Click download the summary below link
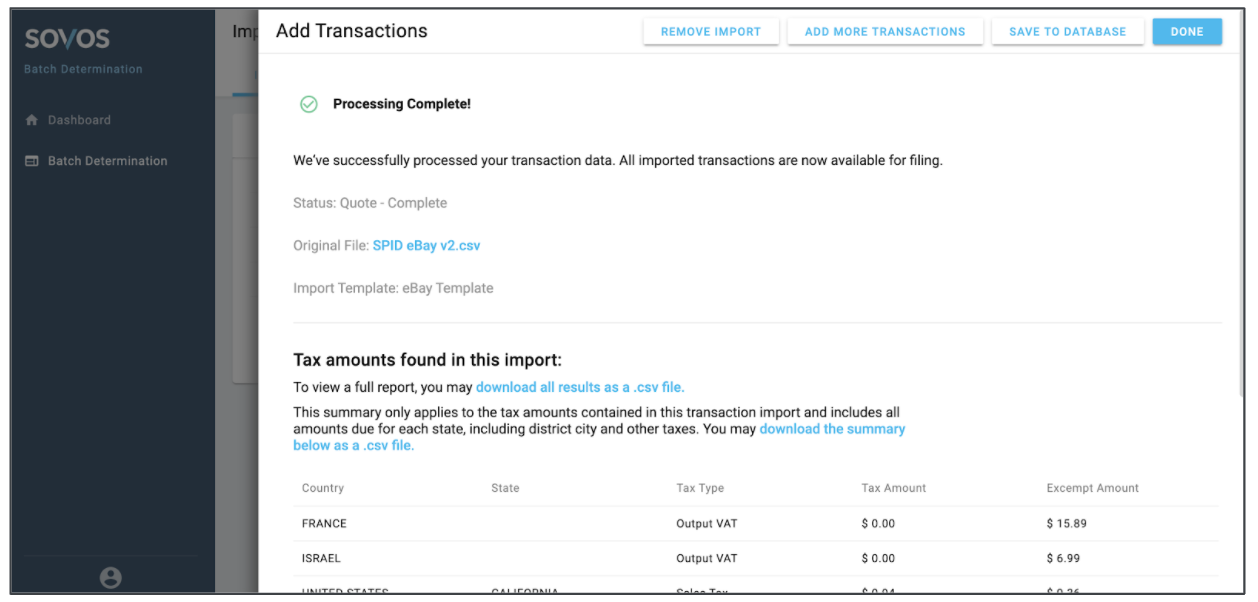Viewport: 1258px width, 602px height. [832, 429]
